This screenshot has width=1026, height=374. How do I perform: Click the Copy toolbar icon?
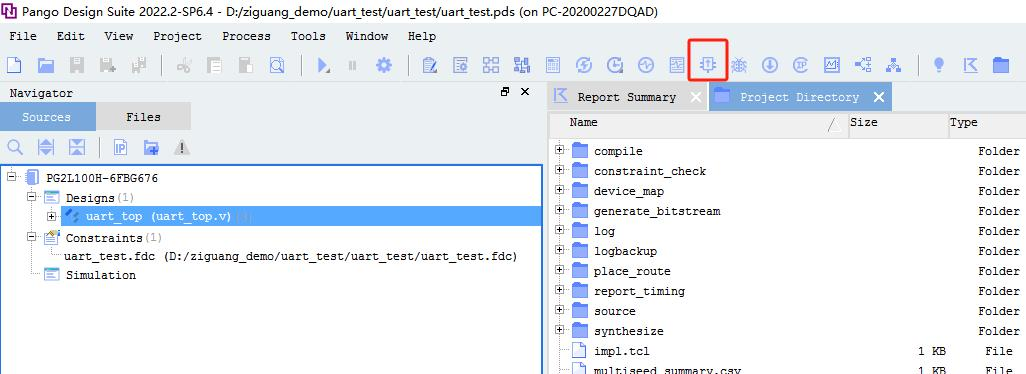[215, 65]
